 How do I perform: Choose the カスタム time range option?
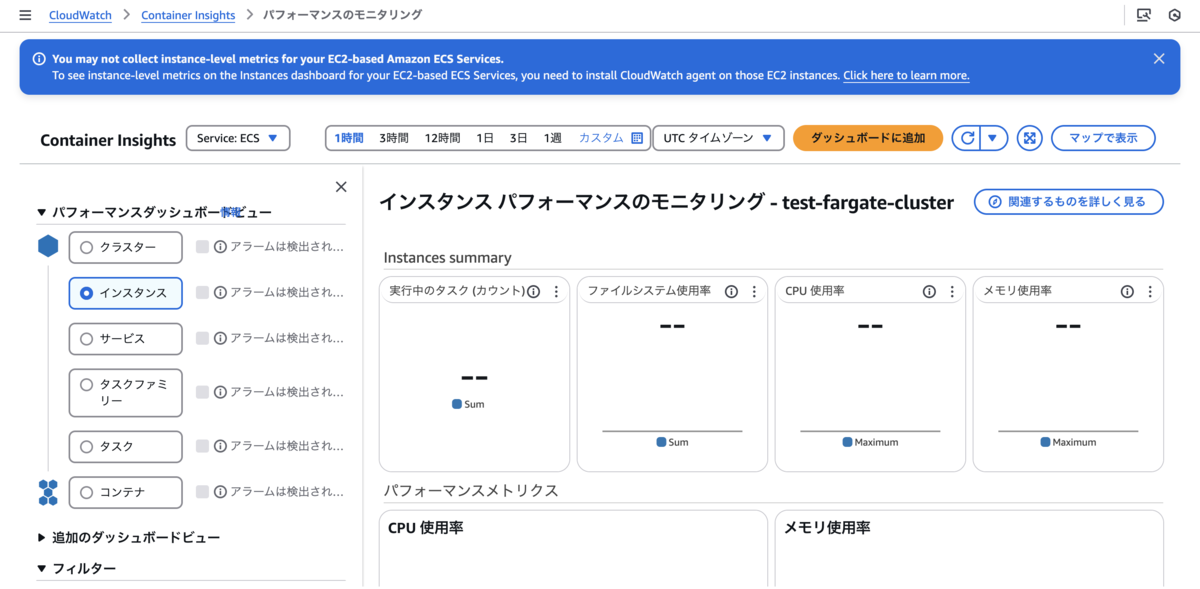pos(601,138)
